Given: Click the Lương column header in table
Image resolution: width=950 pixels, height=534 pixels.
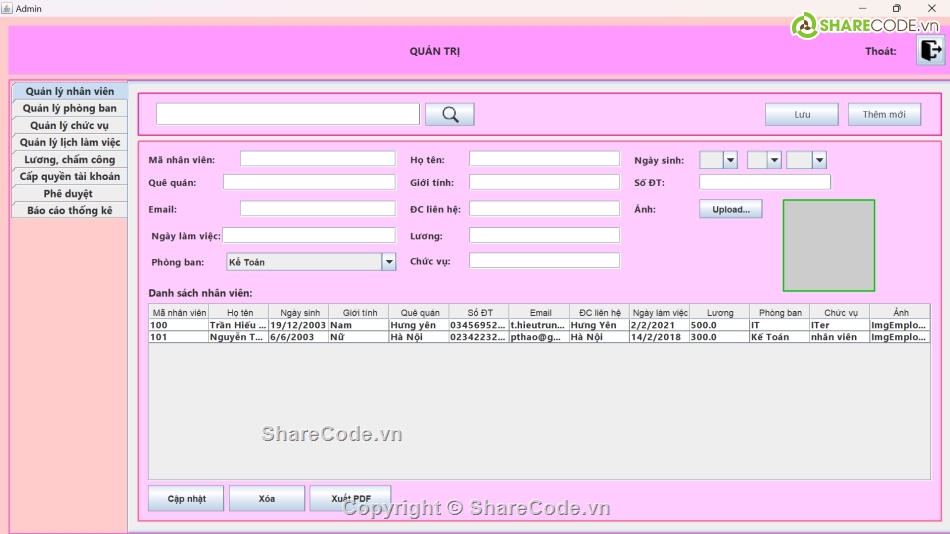Looking at the screenshot, I should [x=719, y=313].
